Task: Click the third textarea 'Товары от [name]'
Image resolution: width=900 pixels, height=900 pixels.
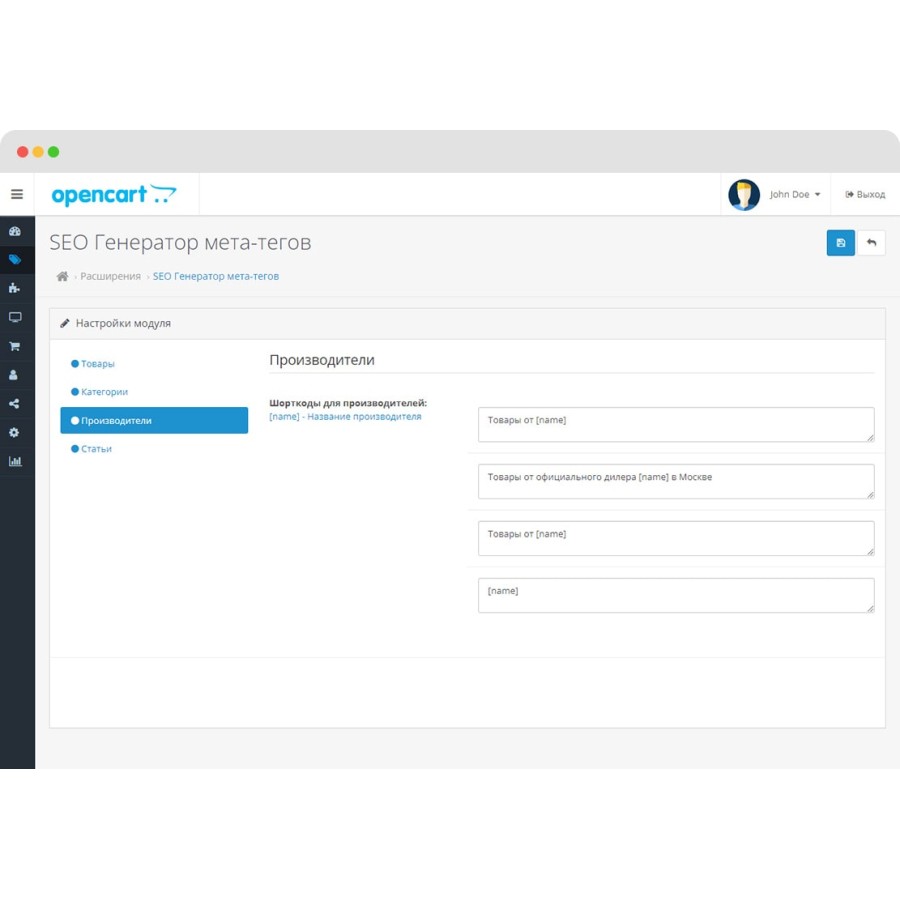Action: coord(676,538)
